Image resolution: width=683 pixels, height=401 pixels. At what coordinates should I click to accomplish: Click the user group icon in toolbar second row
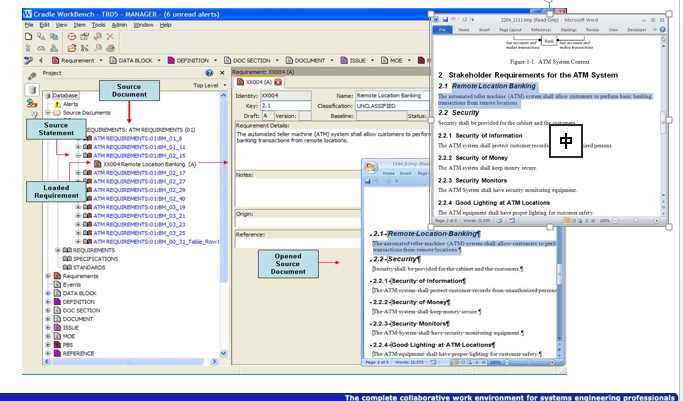54,48
